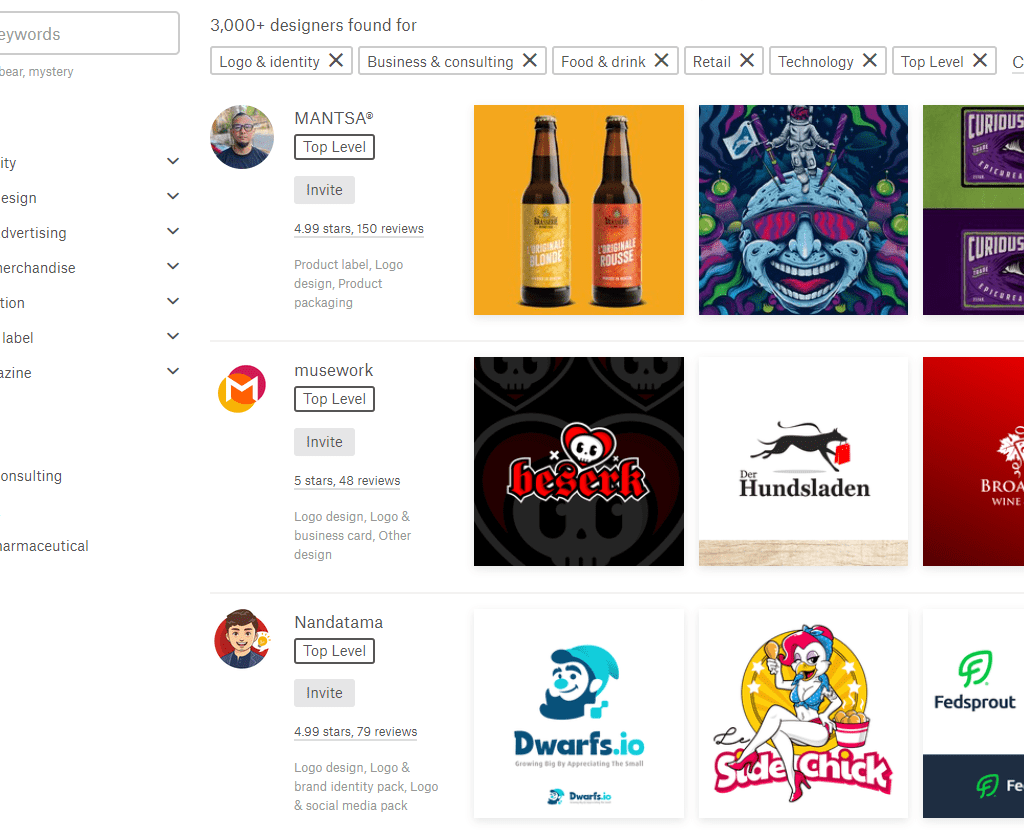The width and height of the screenshot is (1024, 837).
Task: Open the red wine logo thumbnail
Action: 973,462
